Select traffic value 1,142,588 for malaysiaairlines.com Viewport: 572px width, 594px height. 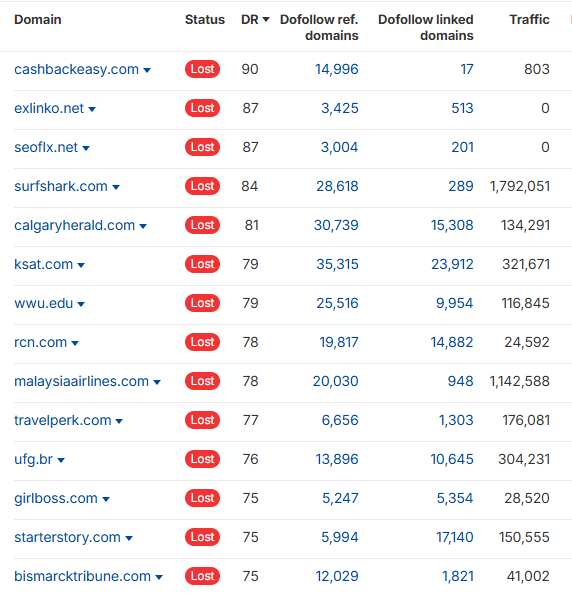pos(520,381)
